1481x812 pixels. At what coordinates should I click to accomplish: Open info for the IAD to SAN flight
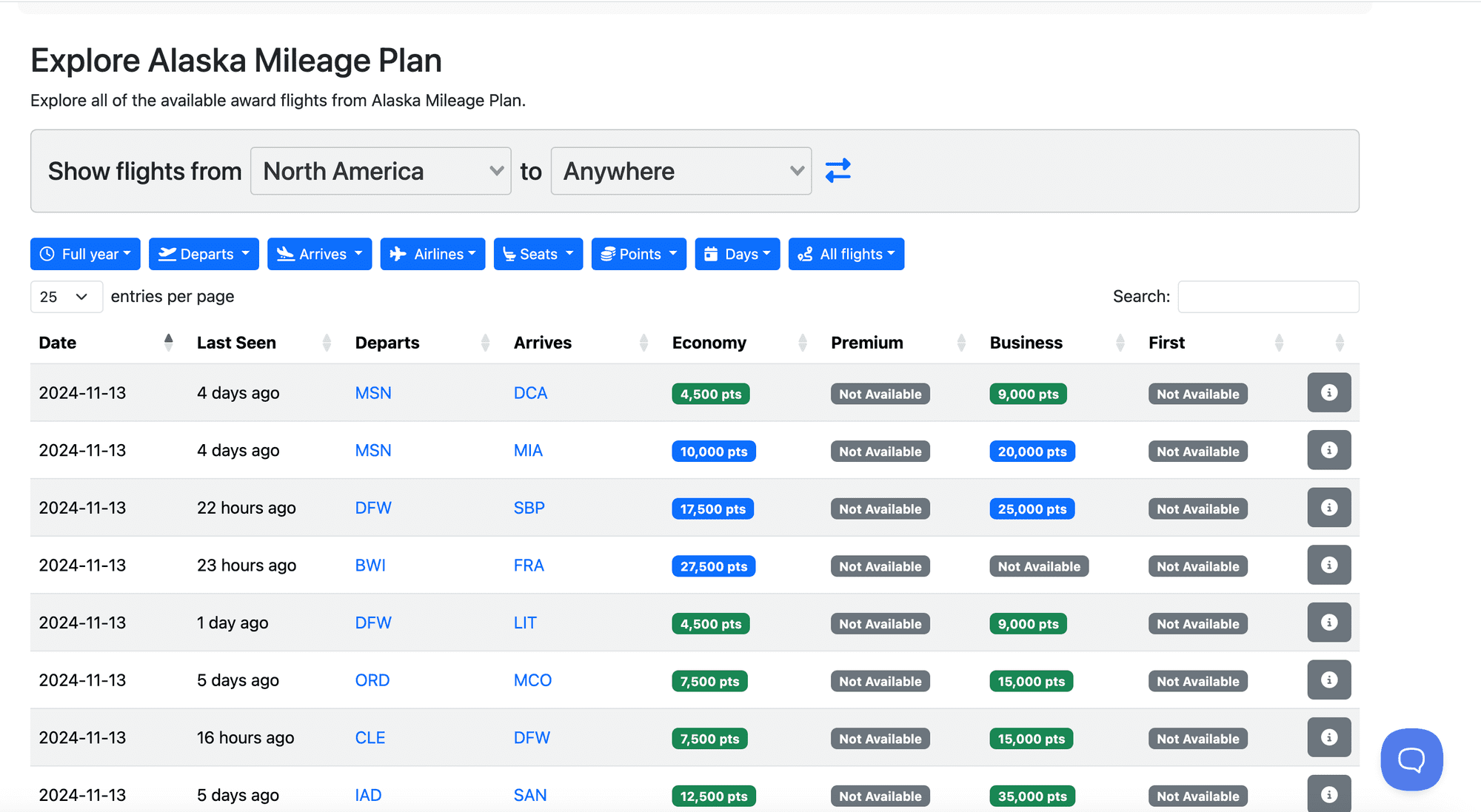click(x=1328, y=794)
